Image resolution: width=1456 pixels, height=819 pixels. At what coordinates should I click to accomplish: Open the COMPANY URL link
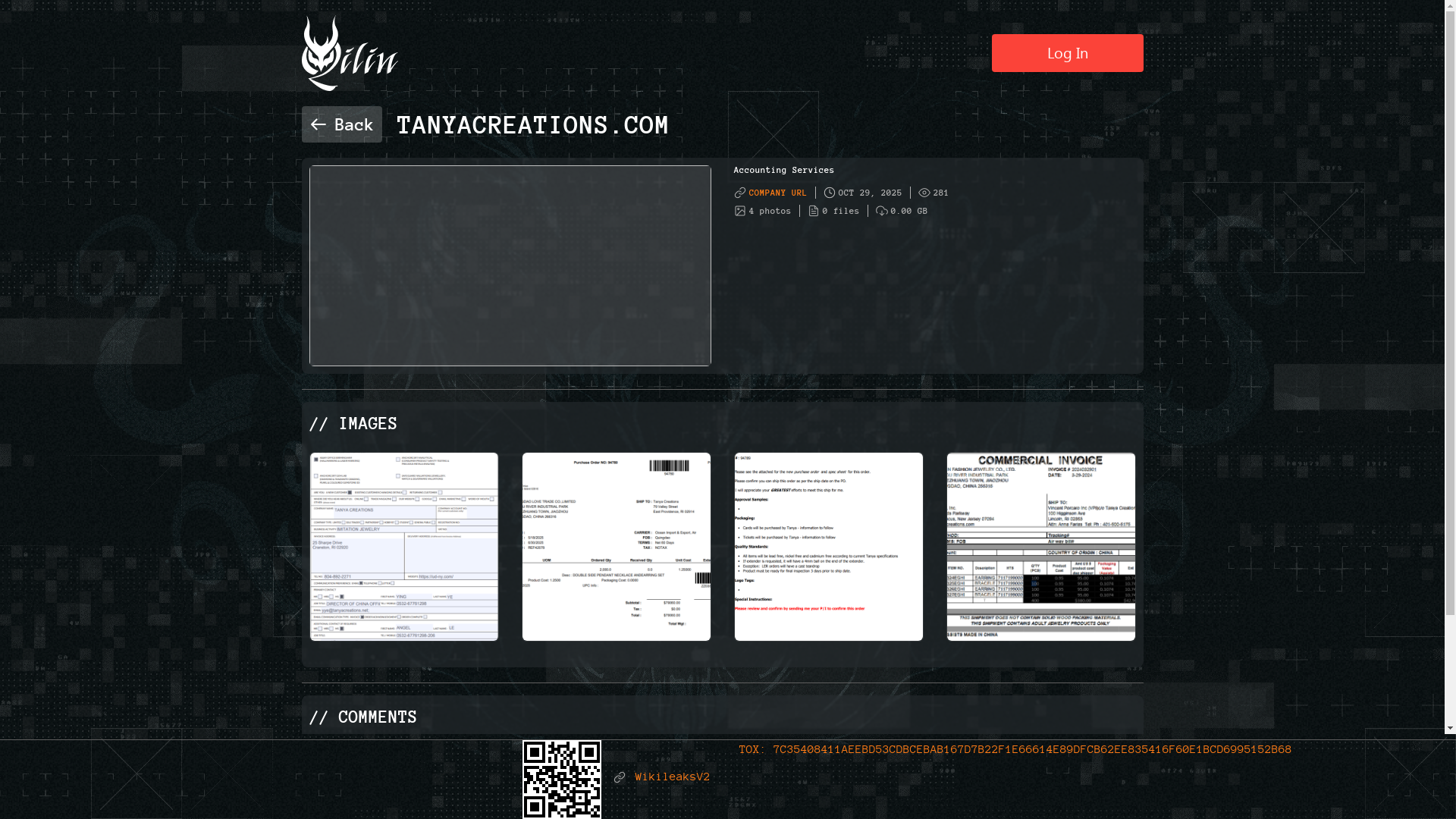pos(777,193)
